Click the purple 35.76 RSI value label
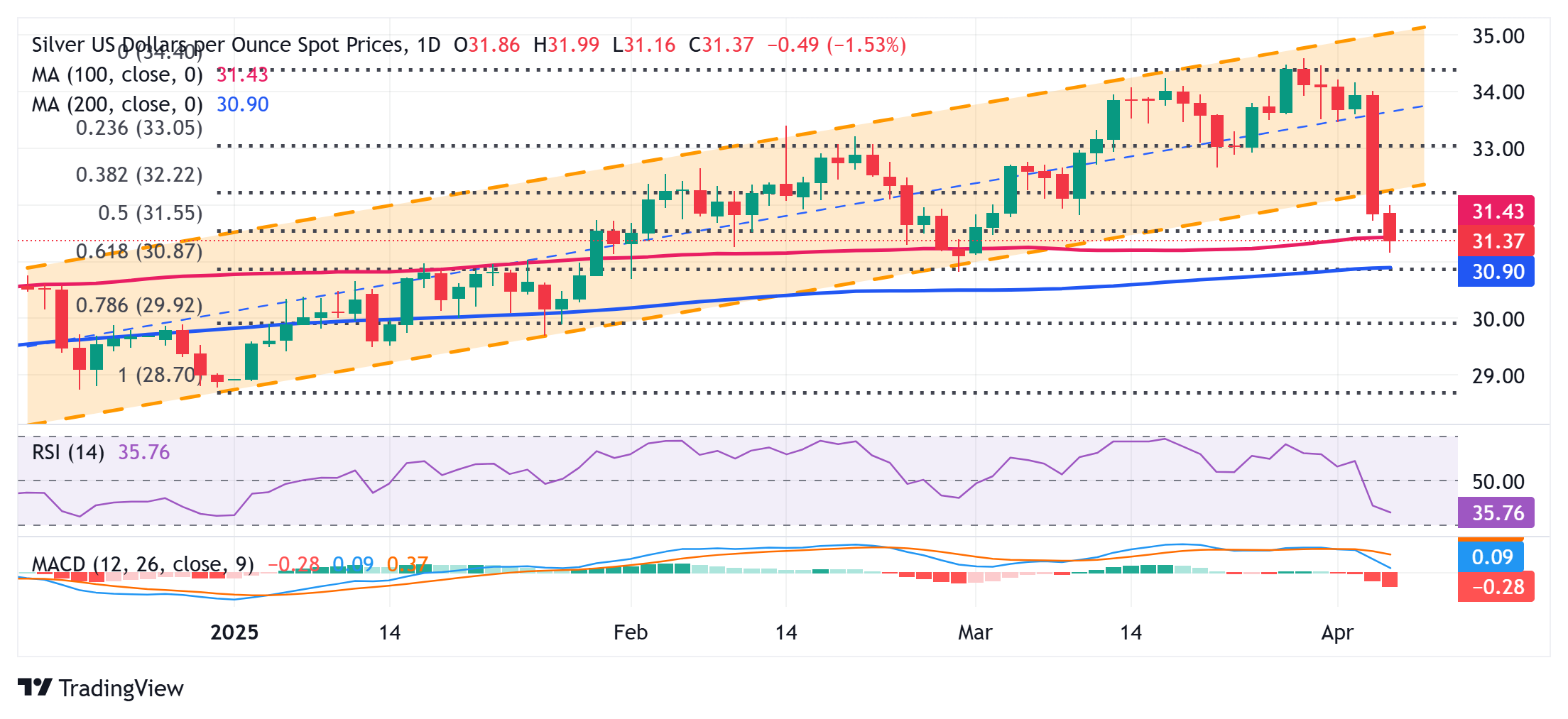1568x719 pixels. 1496,512
